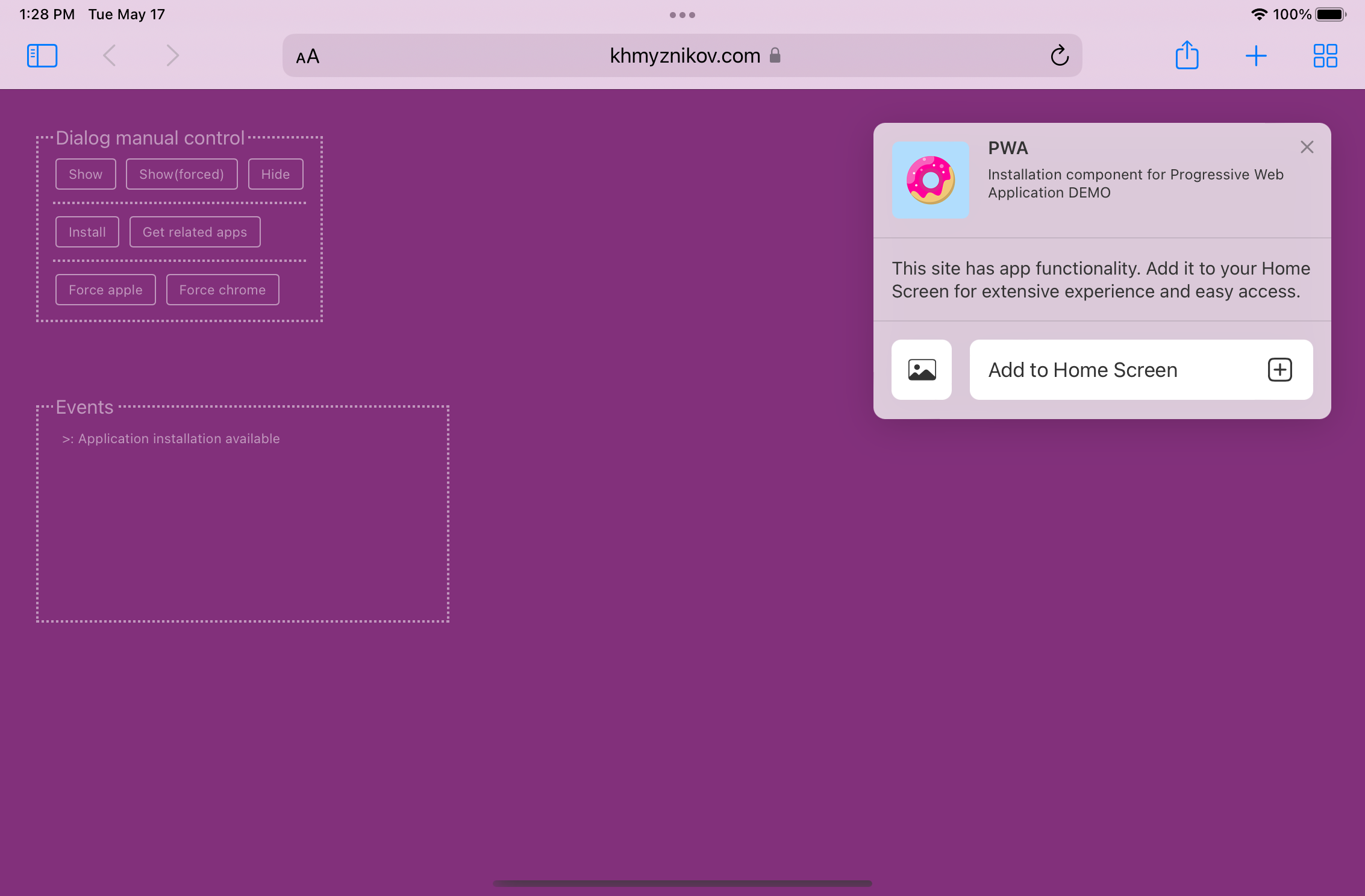1365x896 pixels.
Task: Click the Show button in dialog control
Action: (85, 174)
